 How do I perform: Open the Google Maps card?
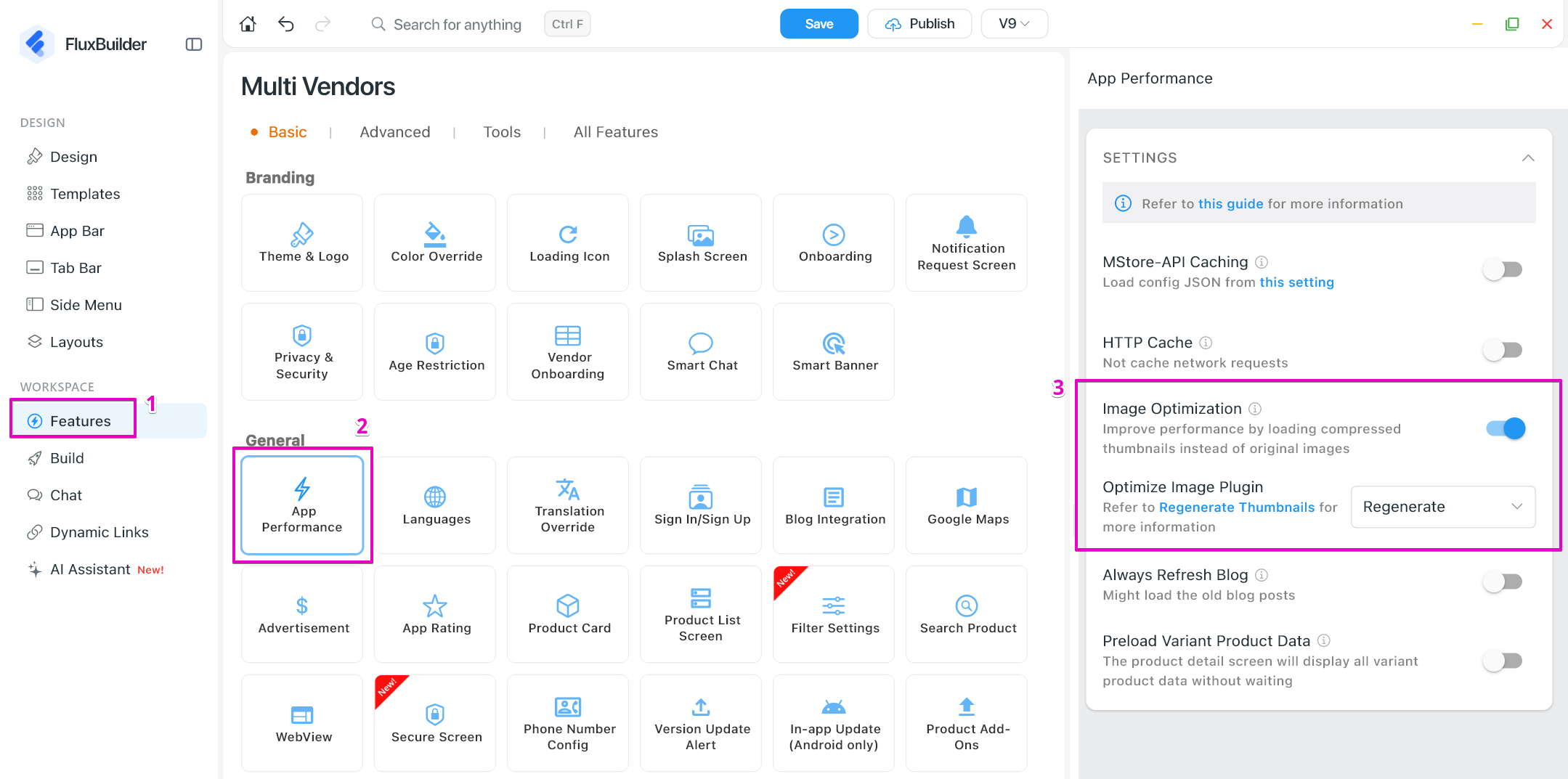(x=967, y=505)
